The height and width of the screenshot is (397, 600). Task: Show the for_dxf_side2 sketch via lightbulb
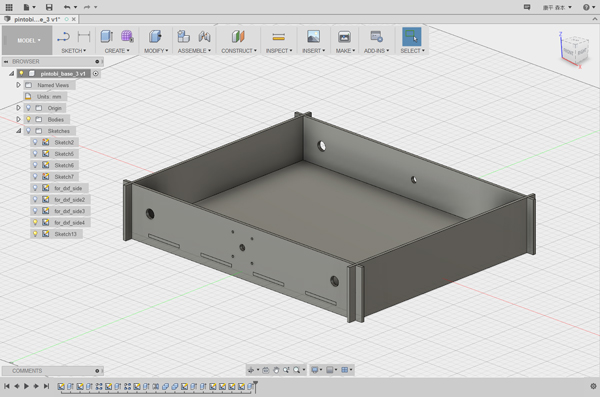[35, 199]
